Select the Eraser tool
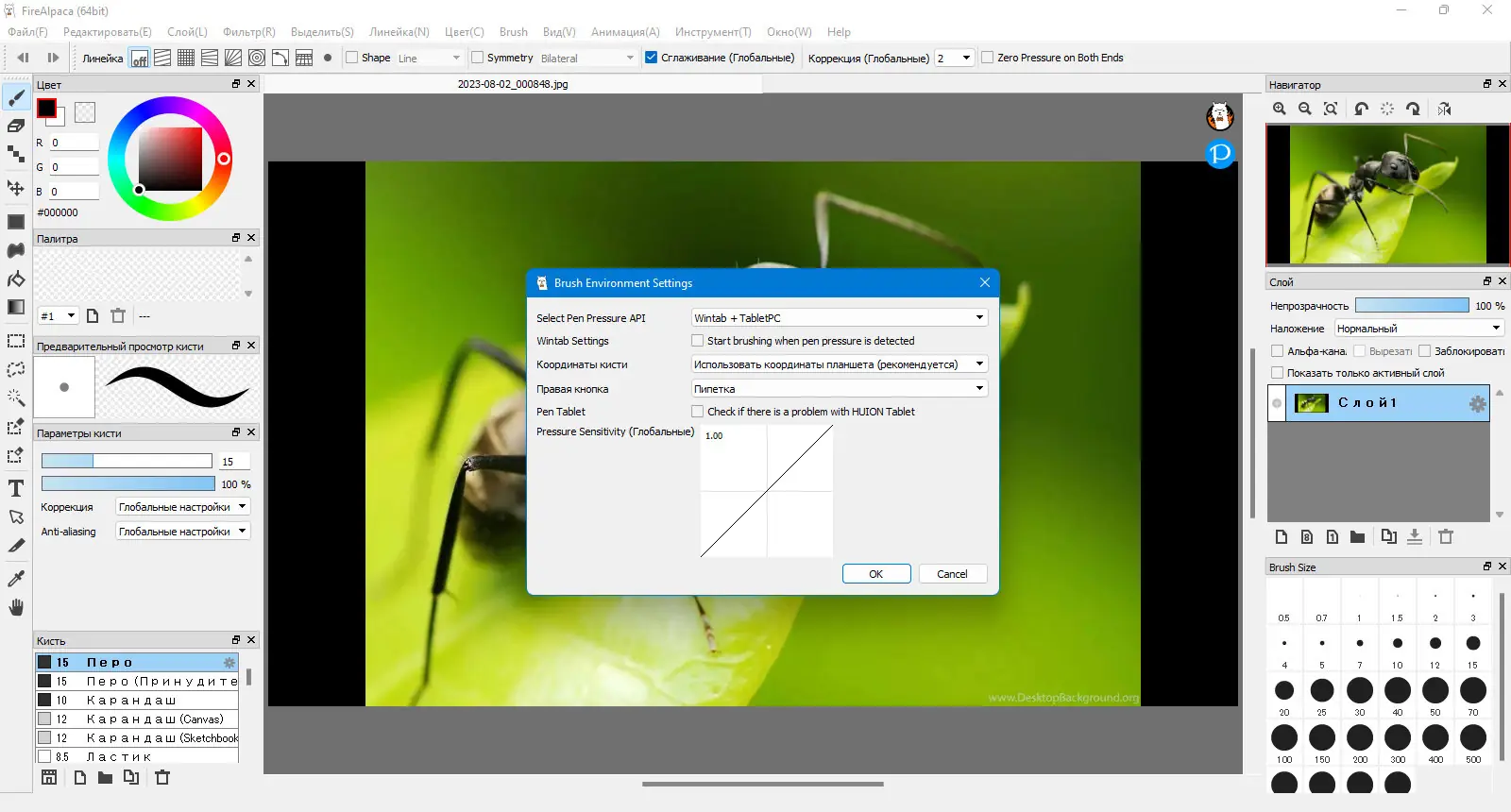The height and width of the screenshot is (812, 1511). (x=16, y=126)
